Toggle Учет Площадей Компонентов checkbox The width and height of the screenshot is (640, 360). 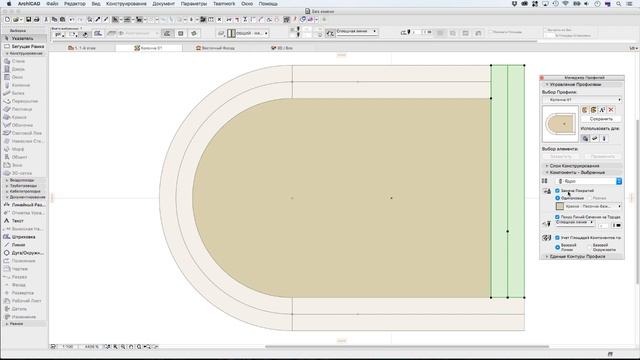[557, 238]
